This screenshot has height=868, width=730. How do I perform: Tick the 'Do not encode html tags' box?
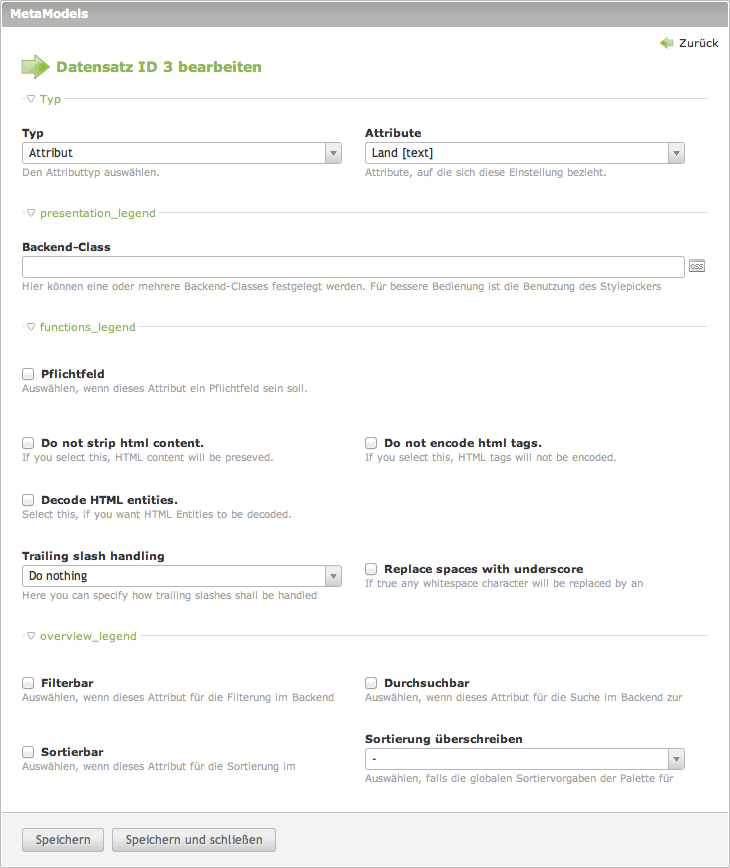coord(371,443)
